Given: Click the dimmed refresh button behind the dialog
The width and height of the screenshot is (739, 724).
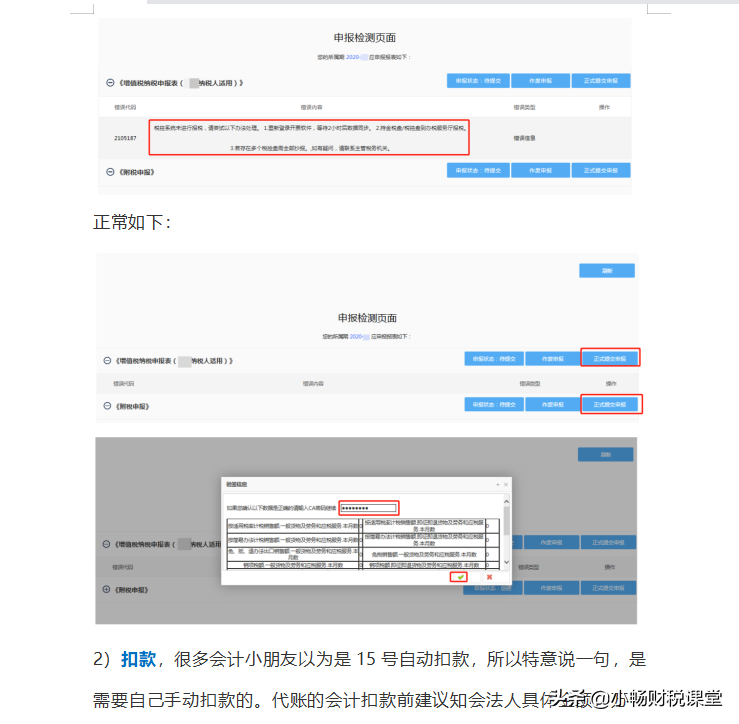Looking at the screenshot, I should 605,454.
